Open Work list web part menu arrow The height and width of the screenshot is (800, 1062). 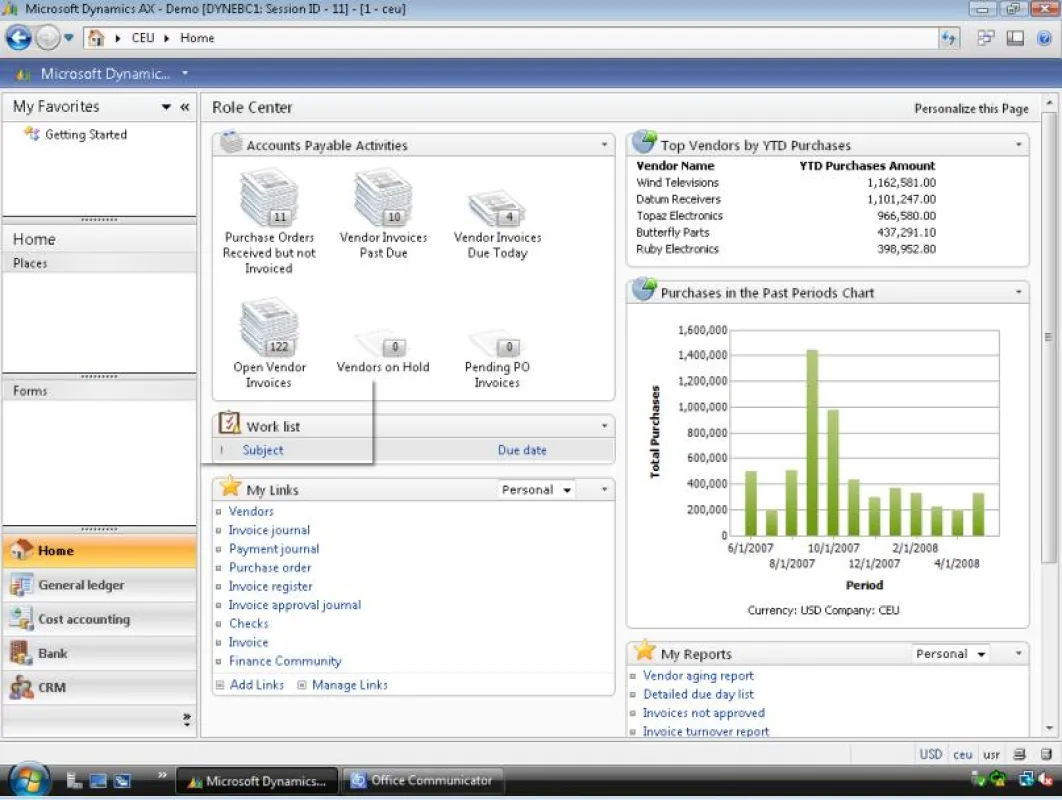point(604,425)
